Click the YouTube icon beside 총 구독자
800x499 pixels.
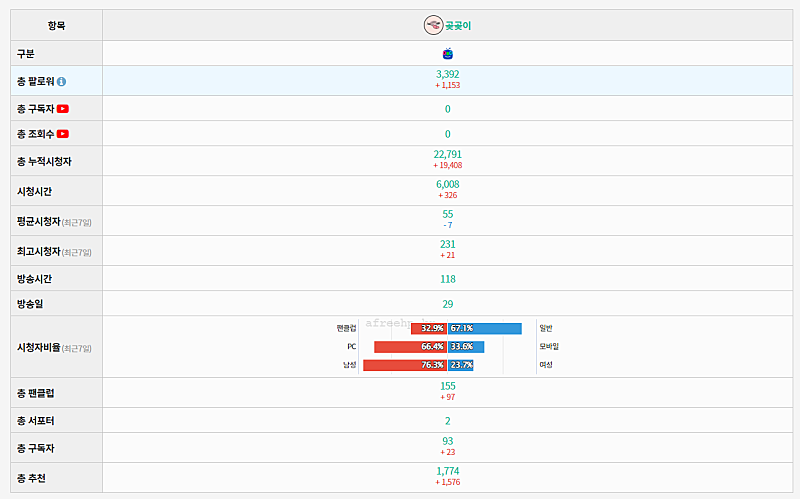pyautogui.click(x=63, y=109)
